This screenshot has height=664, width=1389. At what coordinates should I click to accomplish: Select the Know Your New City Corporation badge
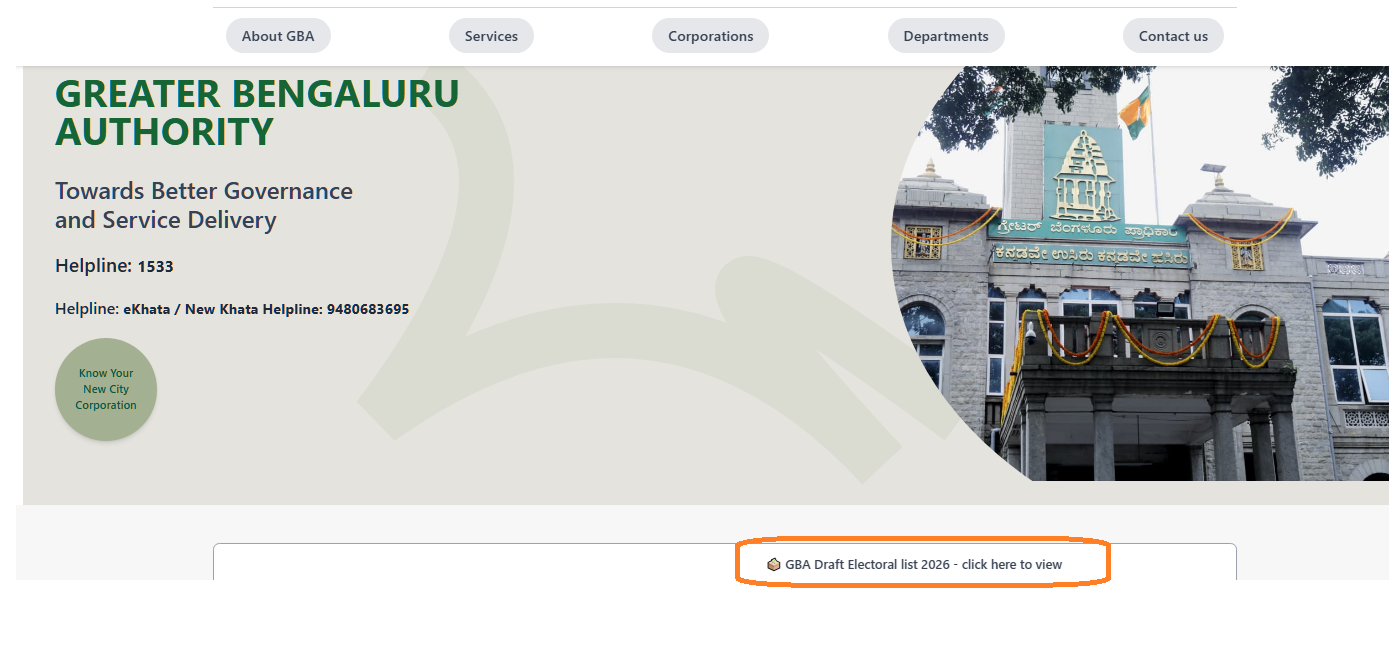tap(105, 389)
